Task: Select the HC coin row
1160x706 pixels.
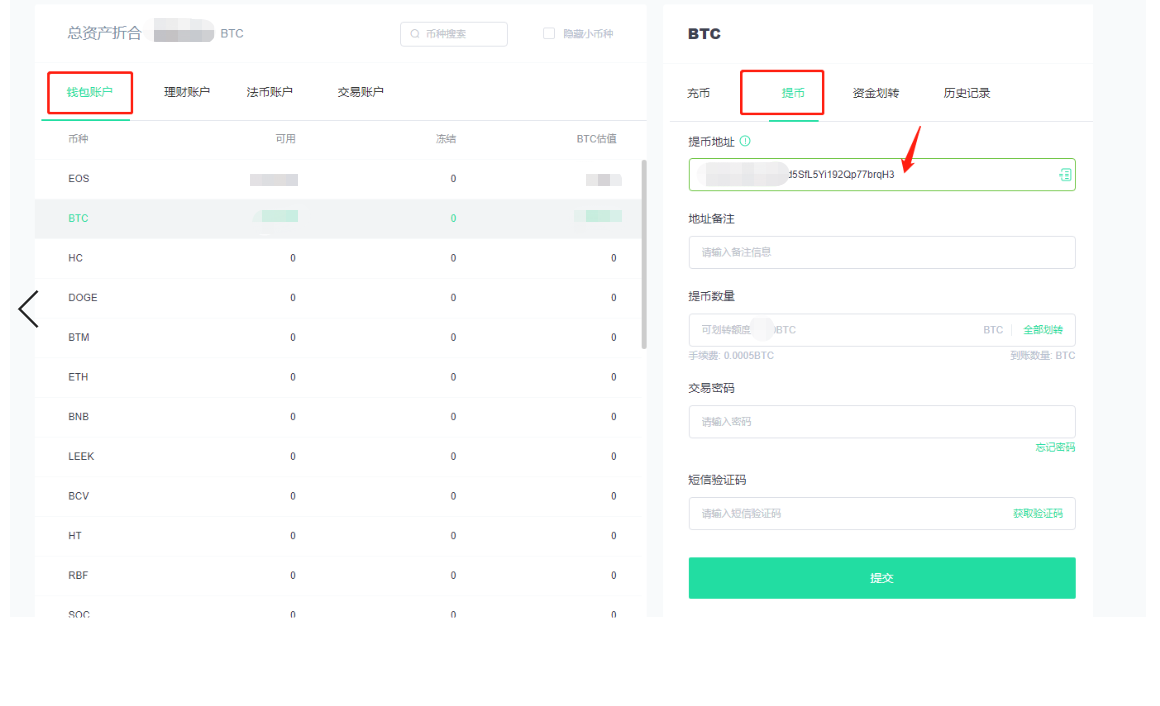Action: tap(337, 258)
